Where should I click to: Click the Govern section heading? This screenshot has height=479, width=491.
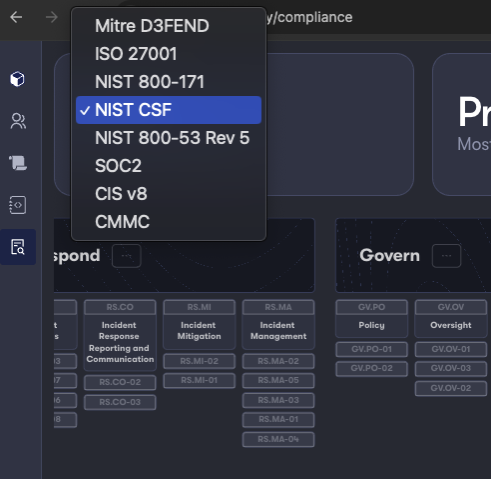(x=390, y=256)
